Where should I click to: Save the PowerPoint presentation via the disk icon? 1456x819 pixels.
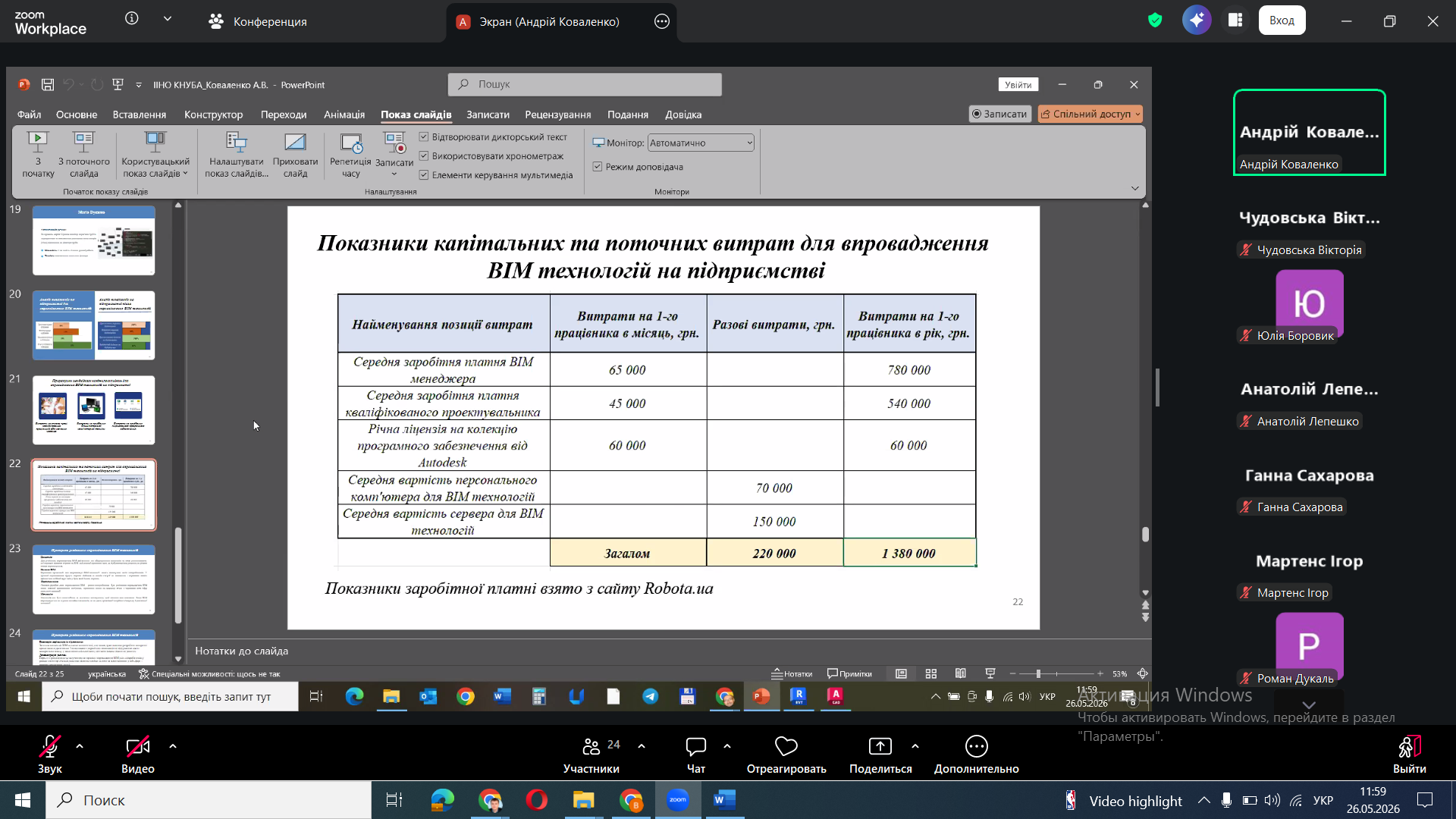point(48,84)
